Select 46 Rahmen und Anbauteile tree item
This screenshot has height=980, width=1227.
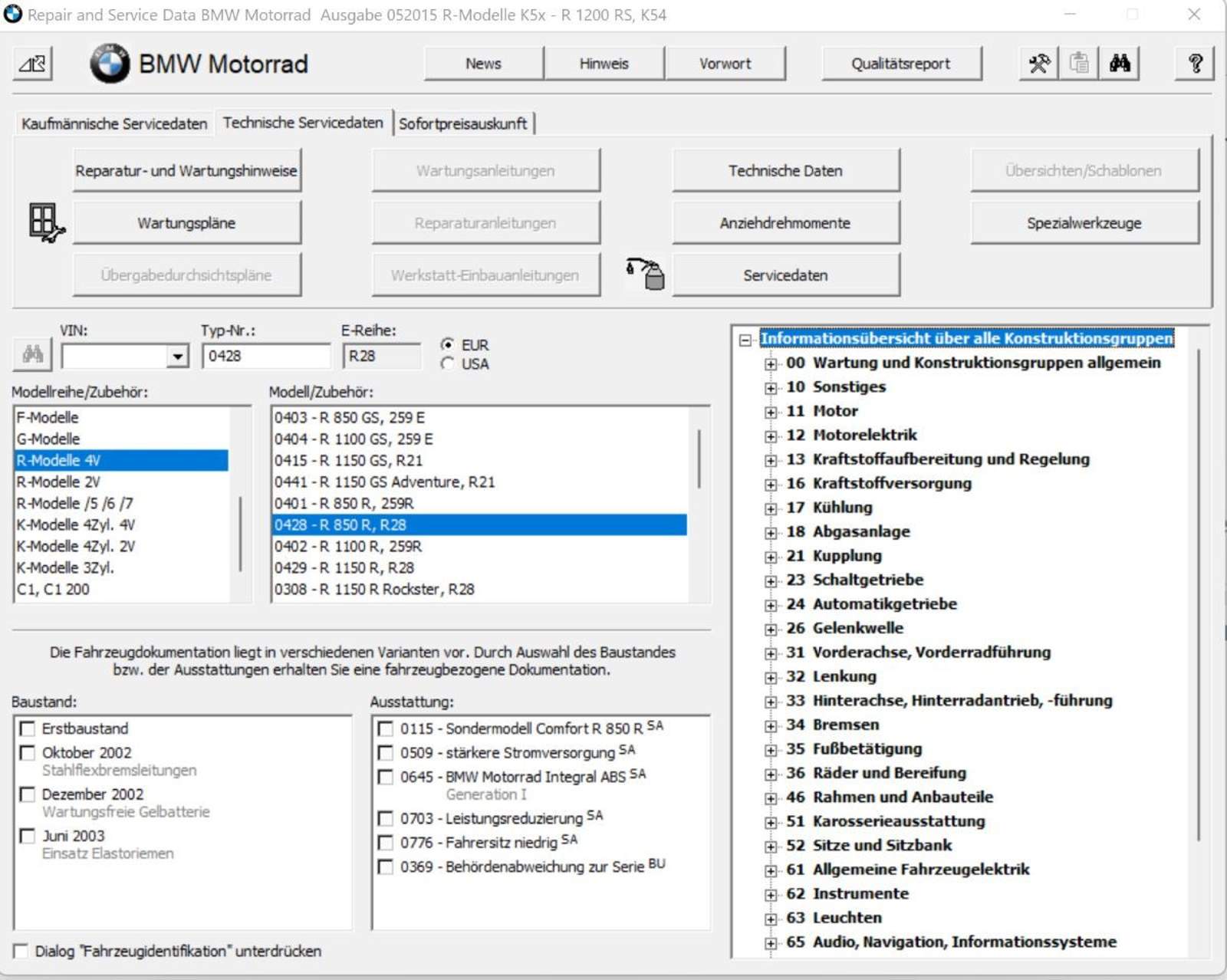click(x=889, y=797)
